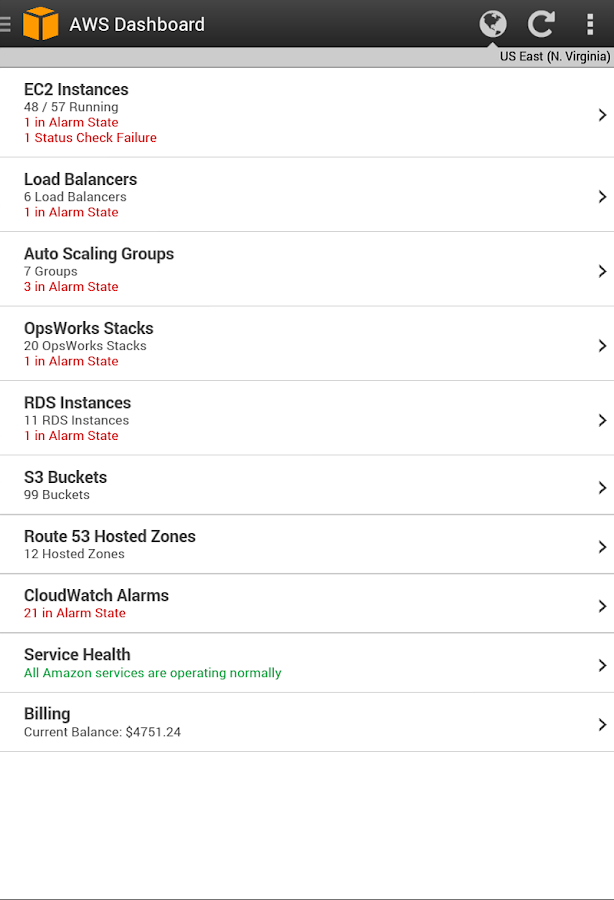Tap the OpsWorks Stacks chevron arrow

[x=602, y=345]
